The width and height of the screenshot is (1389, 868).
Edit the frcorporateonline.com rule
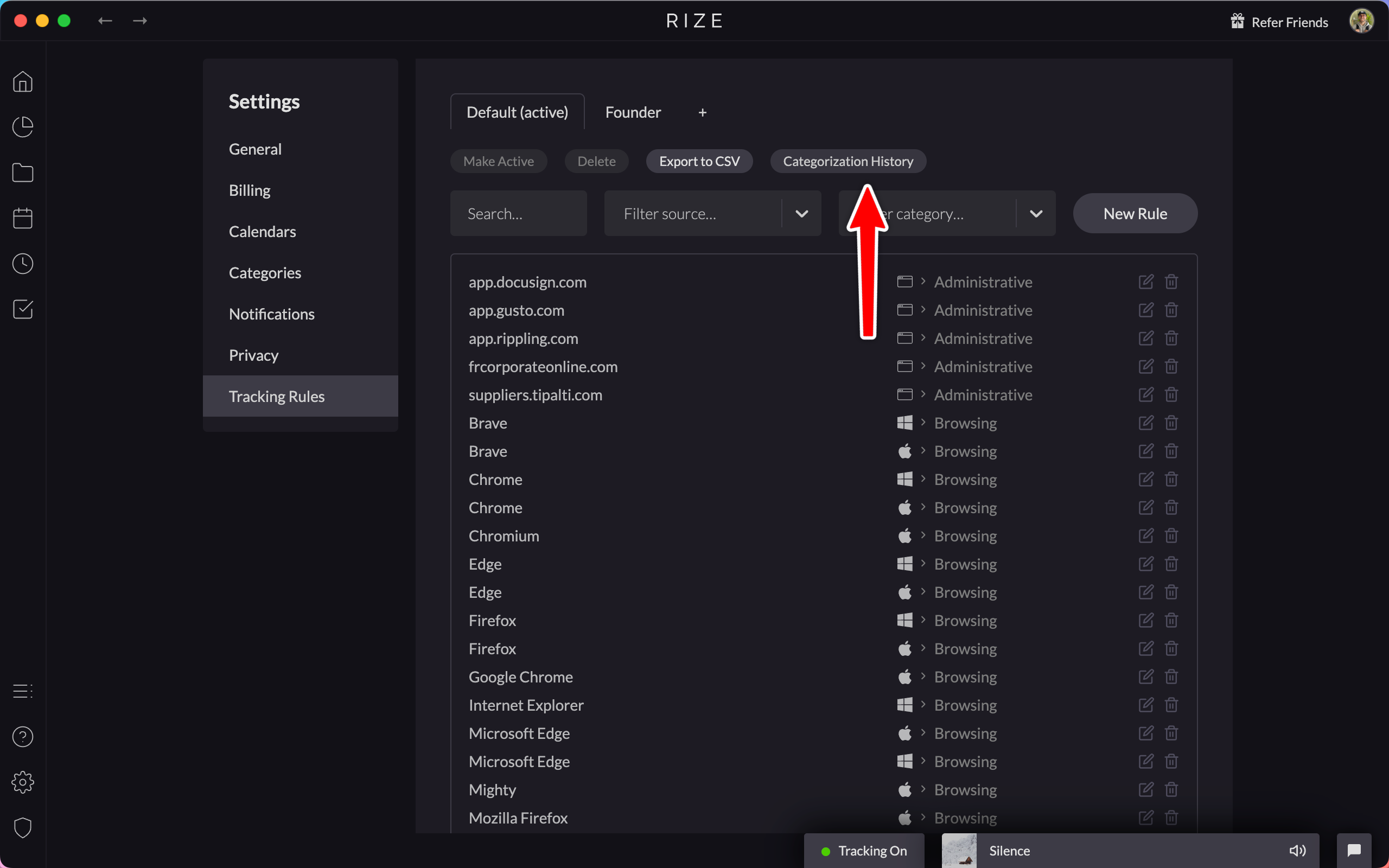point(1145,366)
